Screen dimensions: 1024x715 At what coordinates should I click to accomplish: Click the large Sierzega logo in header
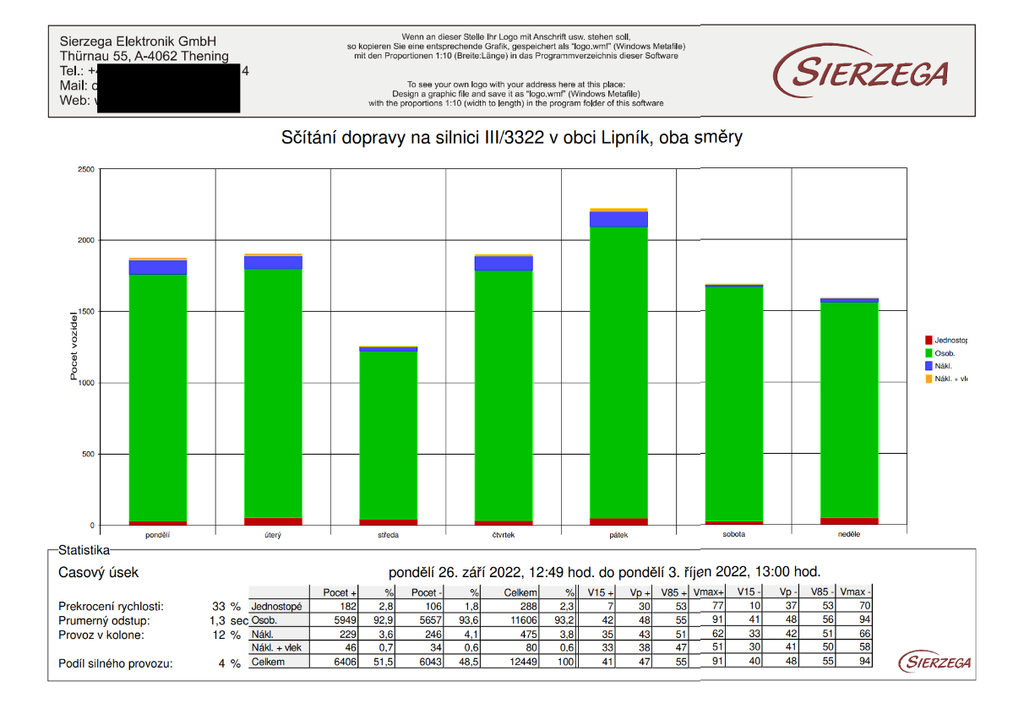coord(860,71)
